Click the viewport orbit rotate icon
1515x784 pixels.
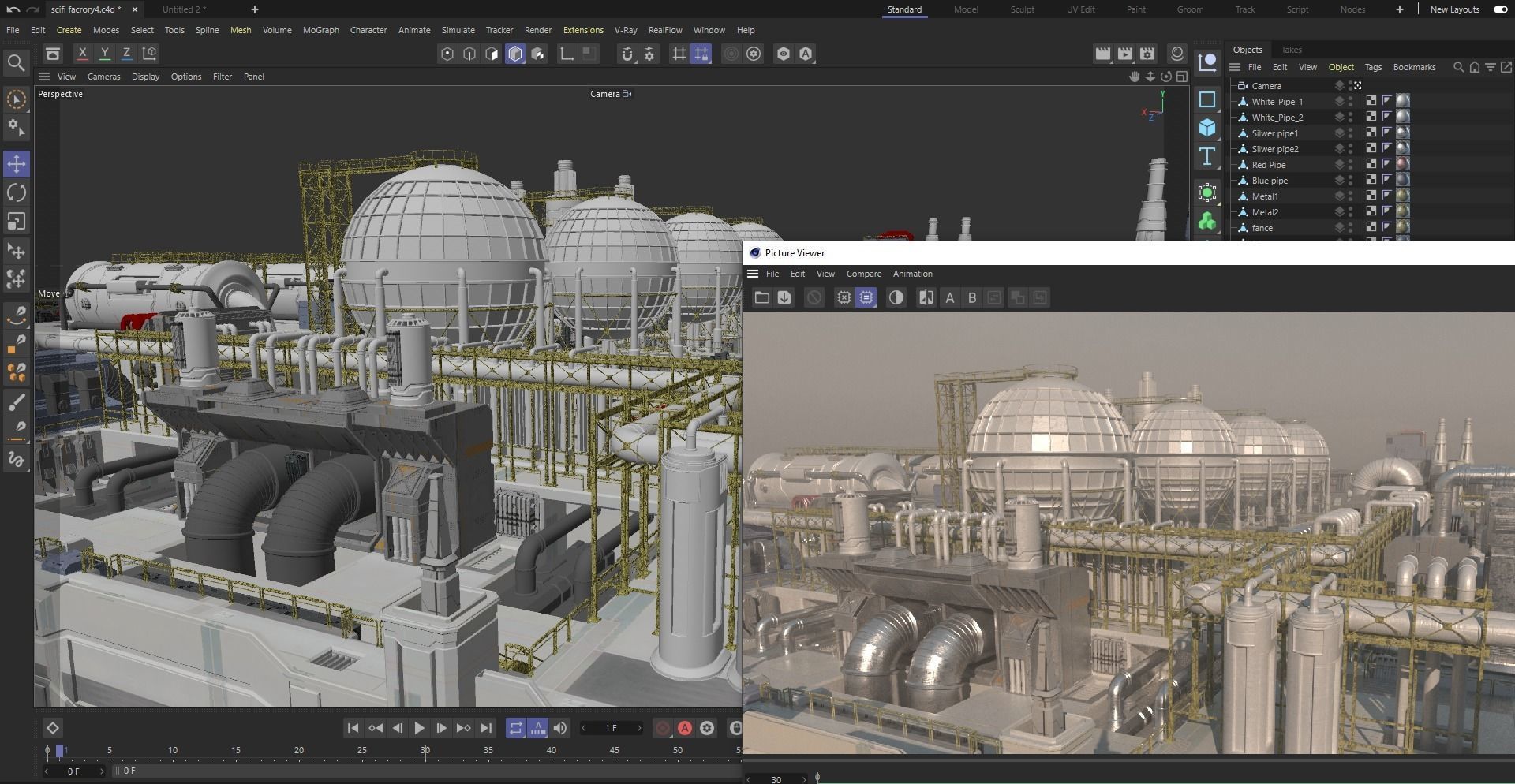1166,77
